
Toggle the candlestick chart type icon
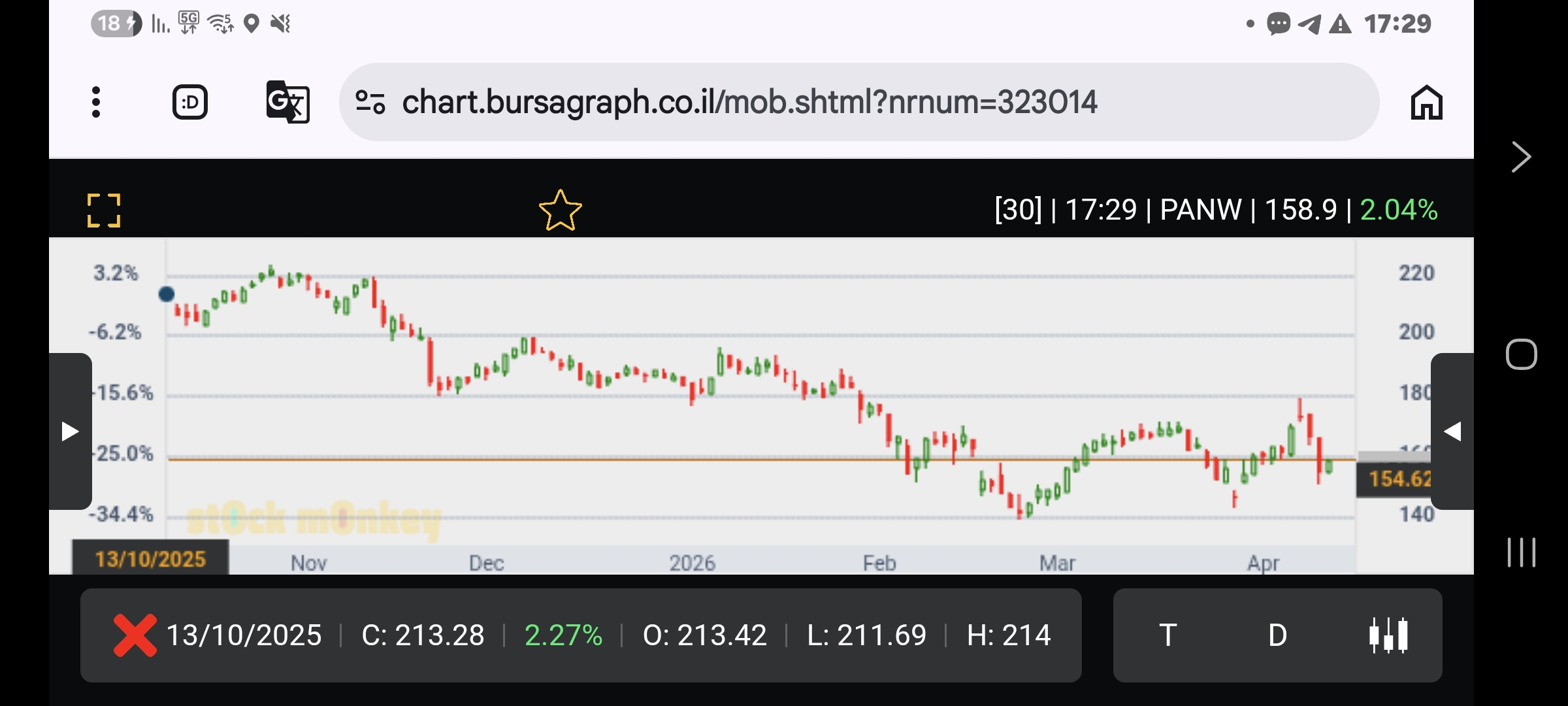[1388, 635]
